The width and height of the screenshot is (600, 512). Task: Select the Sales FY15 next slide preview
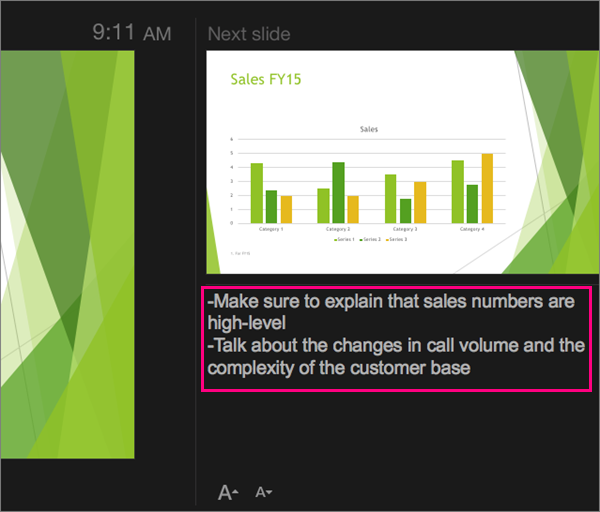point(403,162)
